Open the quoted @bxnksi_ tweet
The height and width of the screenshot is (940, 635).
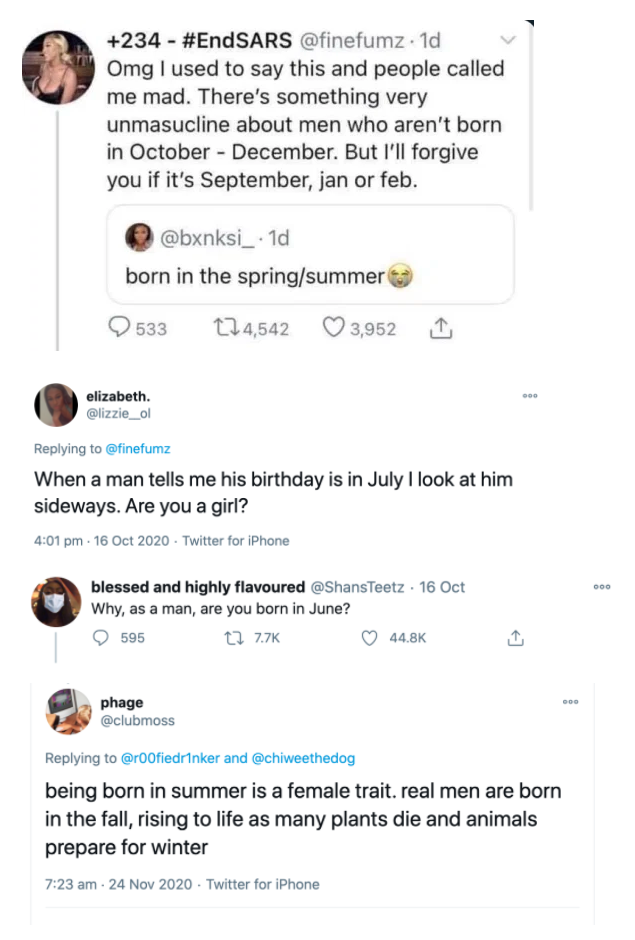tap(311, 254)
